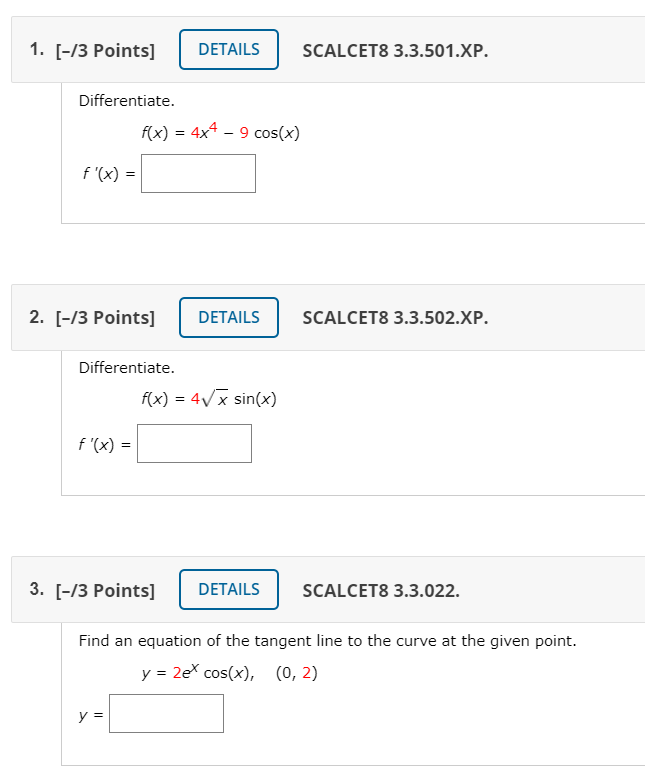
Task: Focus the f '(x) answer box in question 2
Action: click(194, 444)
